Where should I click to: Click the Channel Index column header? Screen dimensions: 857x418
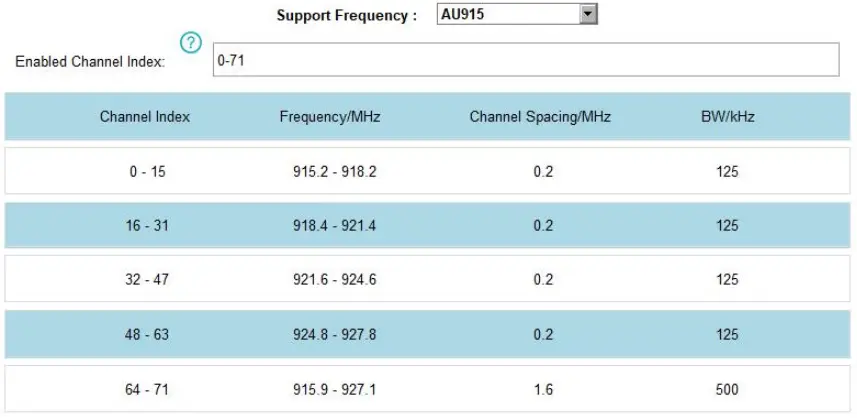145,117
